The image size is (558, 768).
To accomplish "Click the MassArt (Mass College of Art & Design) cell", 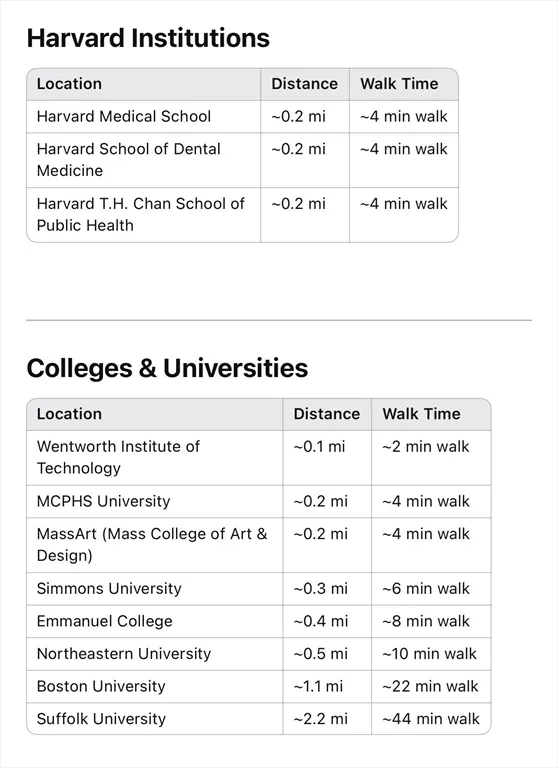I will coord(155,545).
